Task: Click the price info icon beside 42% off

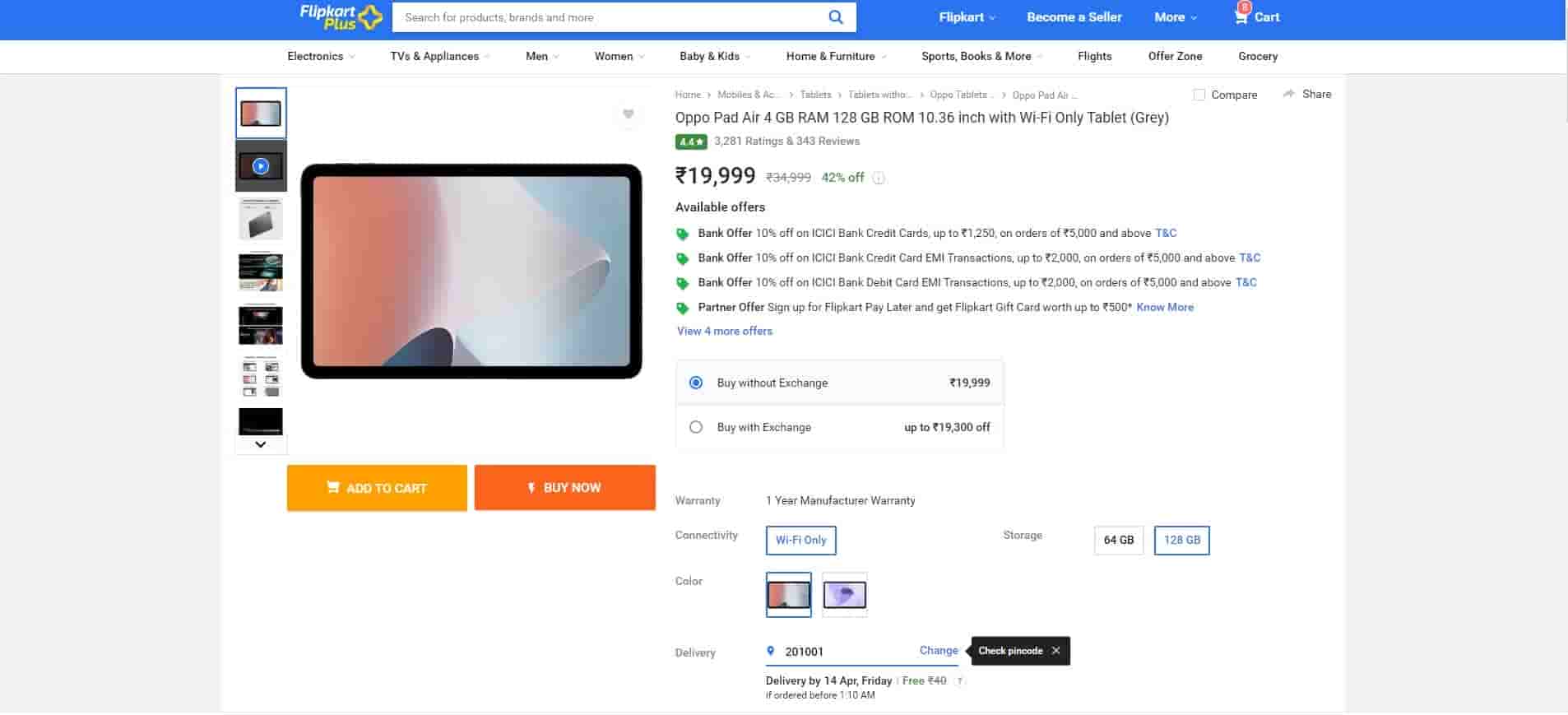Action: [x=879, y=178]
